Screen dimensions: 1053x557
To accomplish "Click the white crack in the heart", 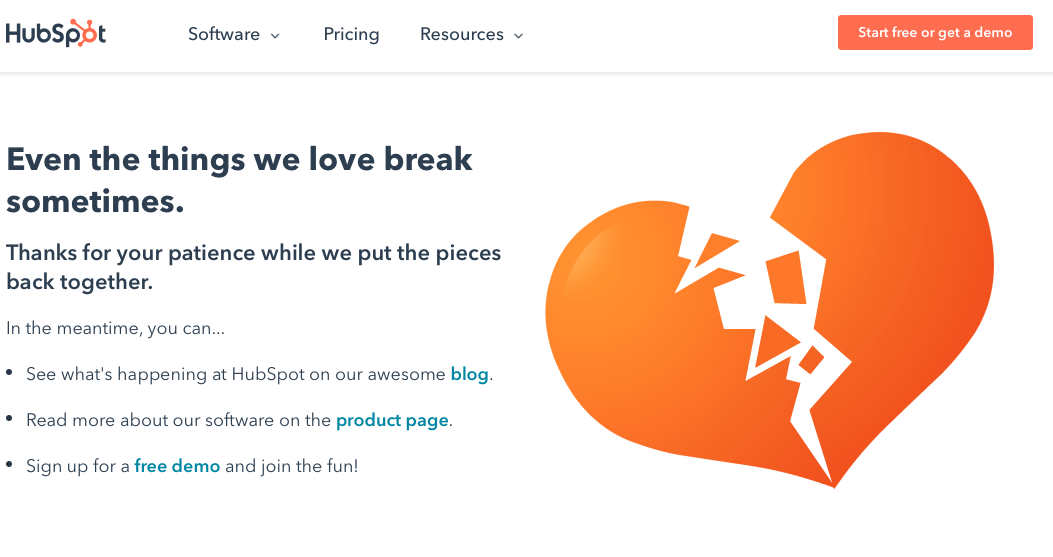I will [760, 300].
